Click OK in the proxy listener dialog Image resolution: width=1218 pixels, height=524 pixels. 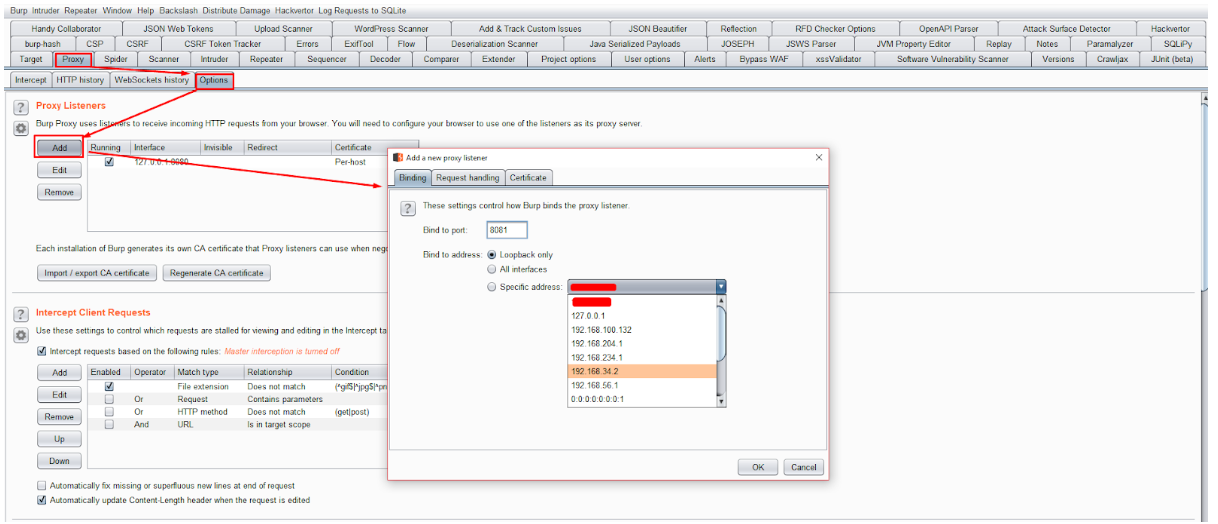click(x=758, y=467)
